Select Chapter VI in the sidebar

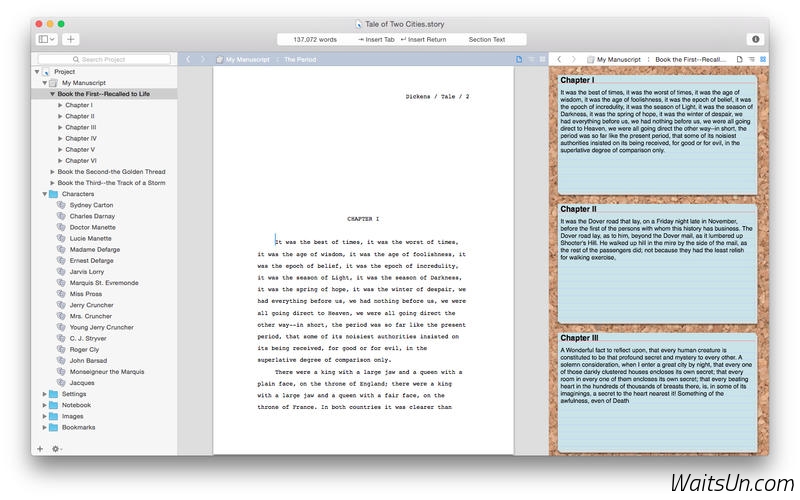pos(81,161)
